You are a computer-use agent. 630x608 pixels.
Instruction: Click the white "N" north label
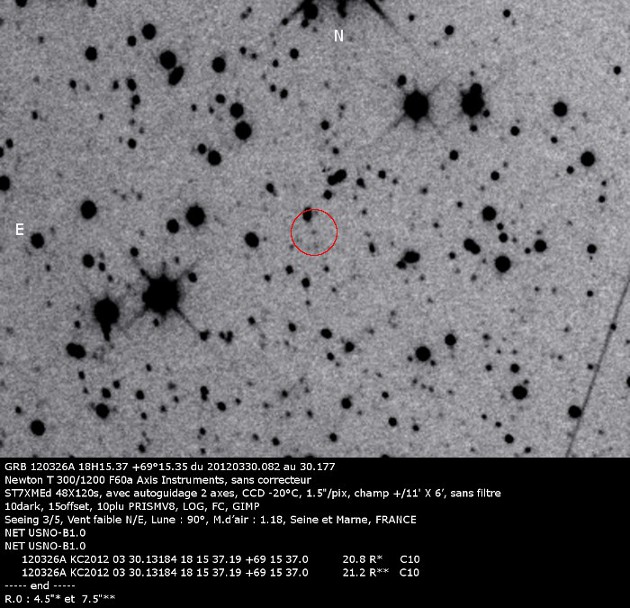tap(339, 36)
